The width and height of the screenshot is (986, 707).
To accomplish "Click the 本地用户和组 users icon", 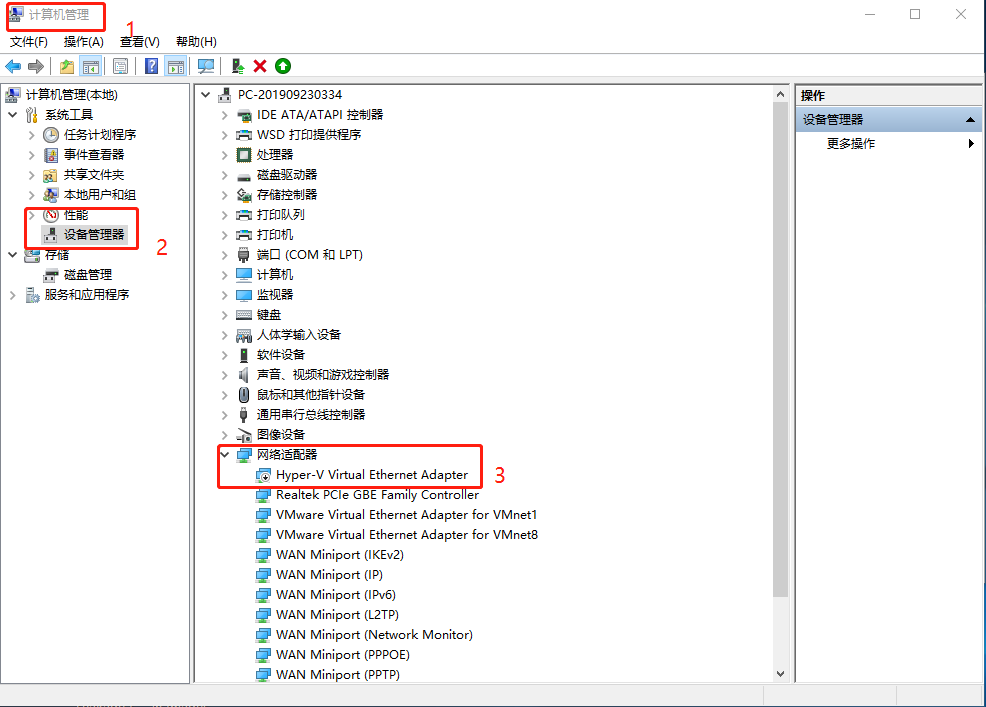I will pyautogui.click(x=51, y=195).
